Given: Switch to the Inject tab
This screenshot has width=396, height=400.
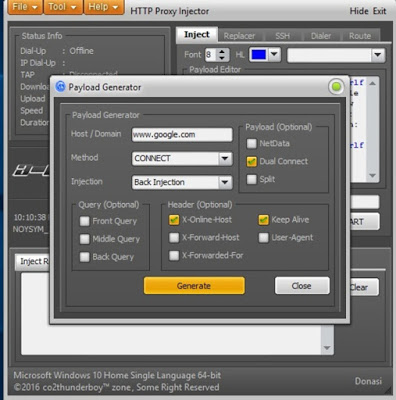Looking at the screenshot, I should click(197, 34).
